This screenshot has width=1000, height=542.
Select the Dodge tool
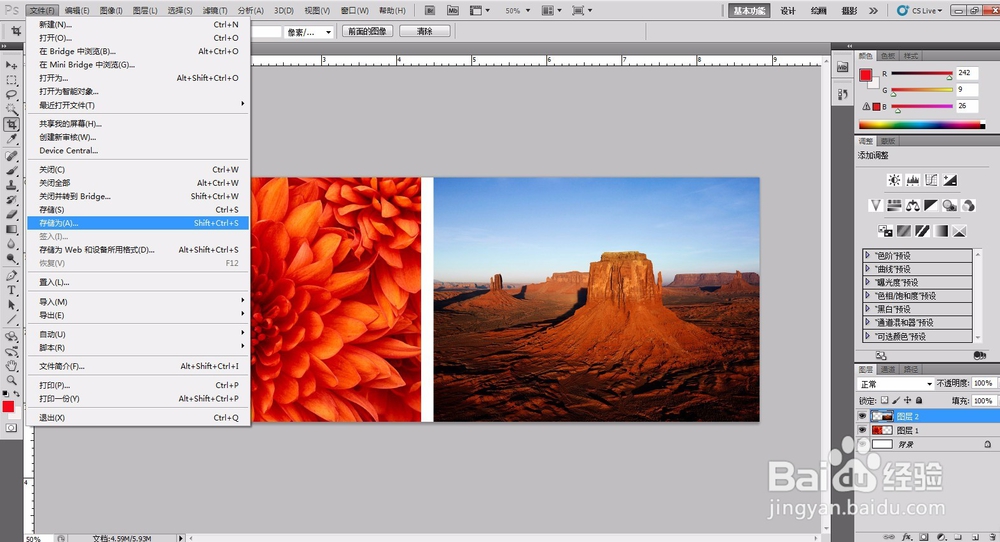click(x=11, y=258)
